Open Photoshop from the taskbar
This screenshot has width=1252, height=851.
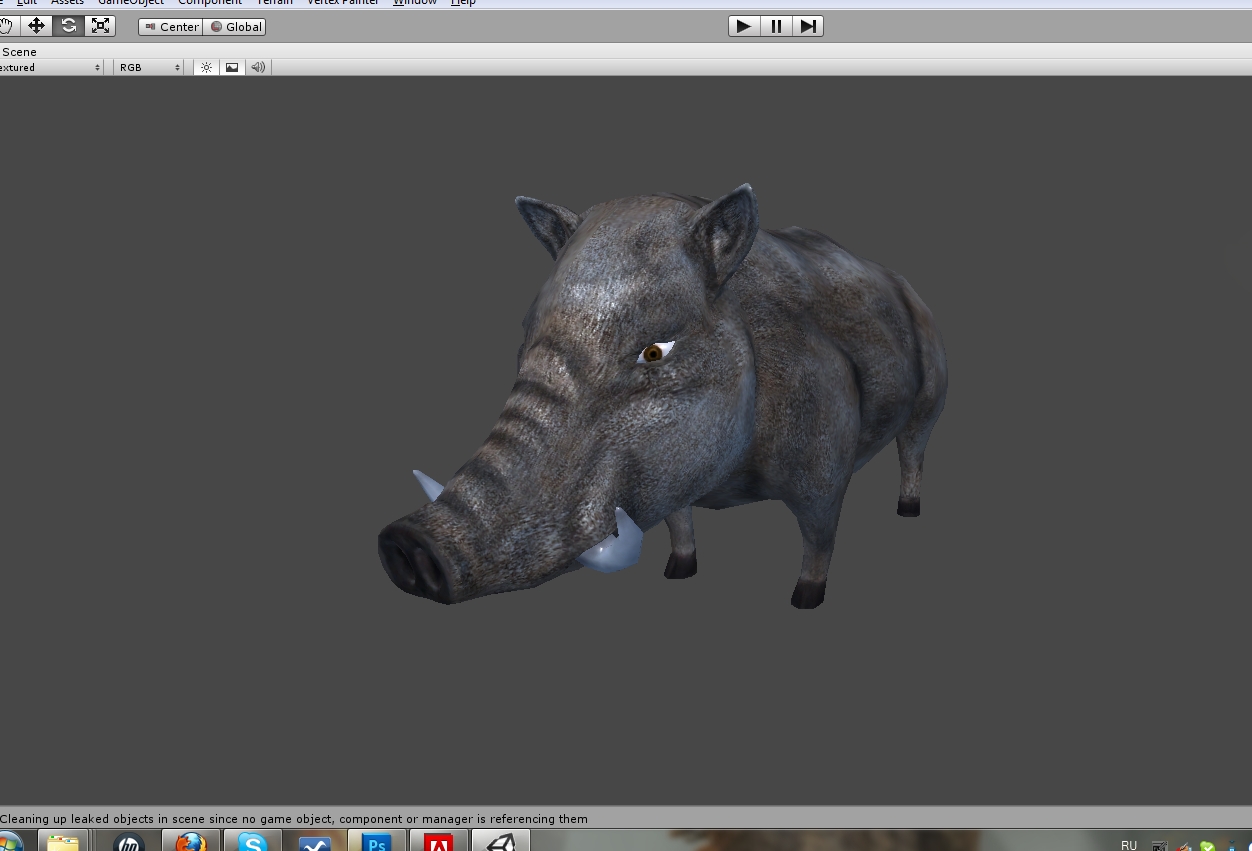coord(377,842)
